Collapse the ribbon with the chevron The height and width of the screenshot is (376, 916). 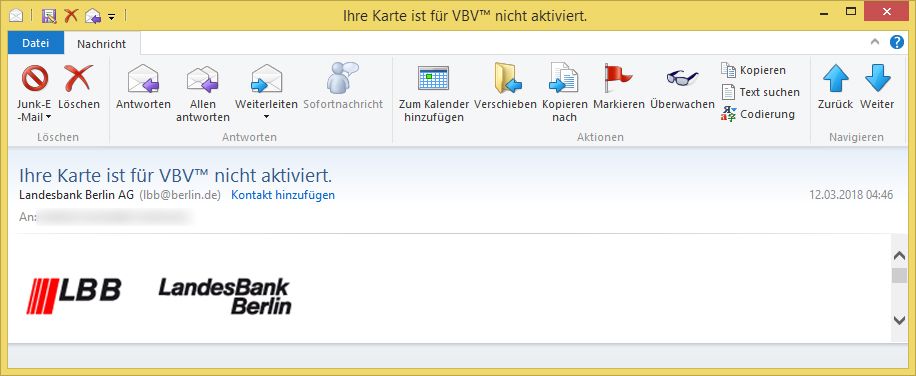[x=875, y=42]
